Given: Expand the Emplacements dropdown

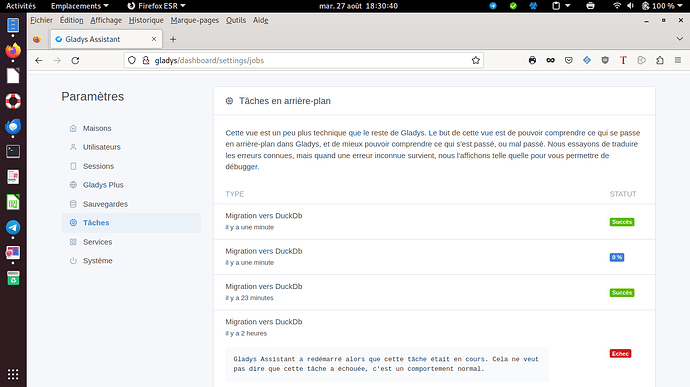Looking at the screenshot, I should pos(80,6).
